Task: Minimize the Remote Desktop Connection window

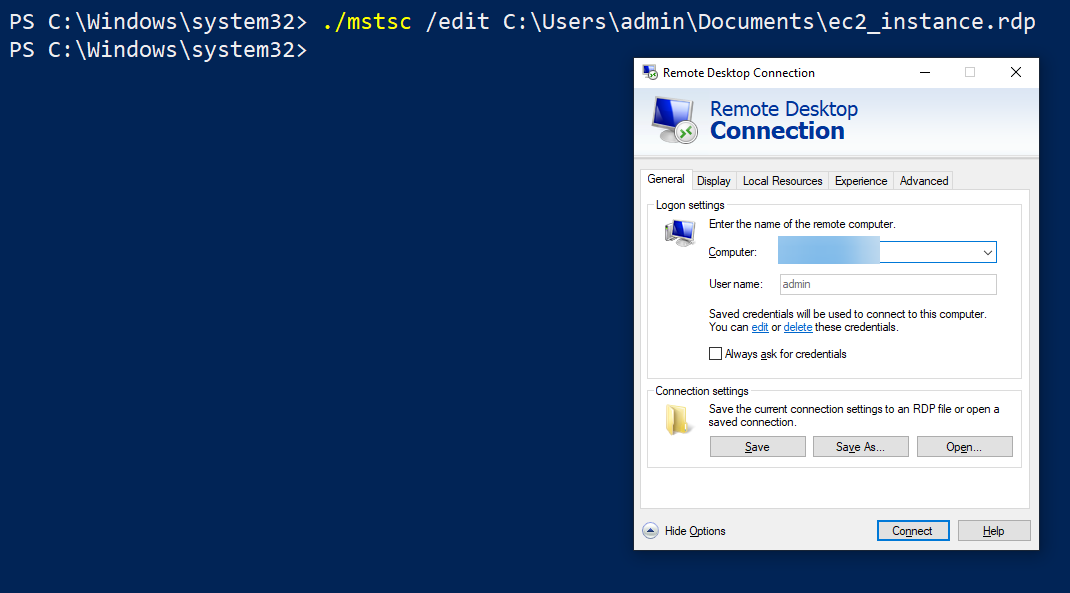Action: 925,72
